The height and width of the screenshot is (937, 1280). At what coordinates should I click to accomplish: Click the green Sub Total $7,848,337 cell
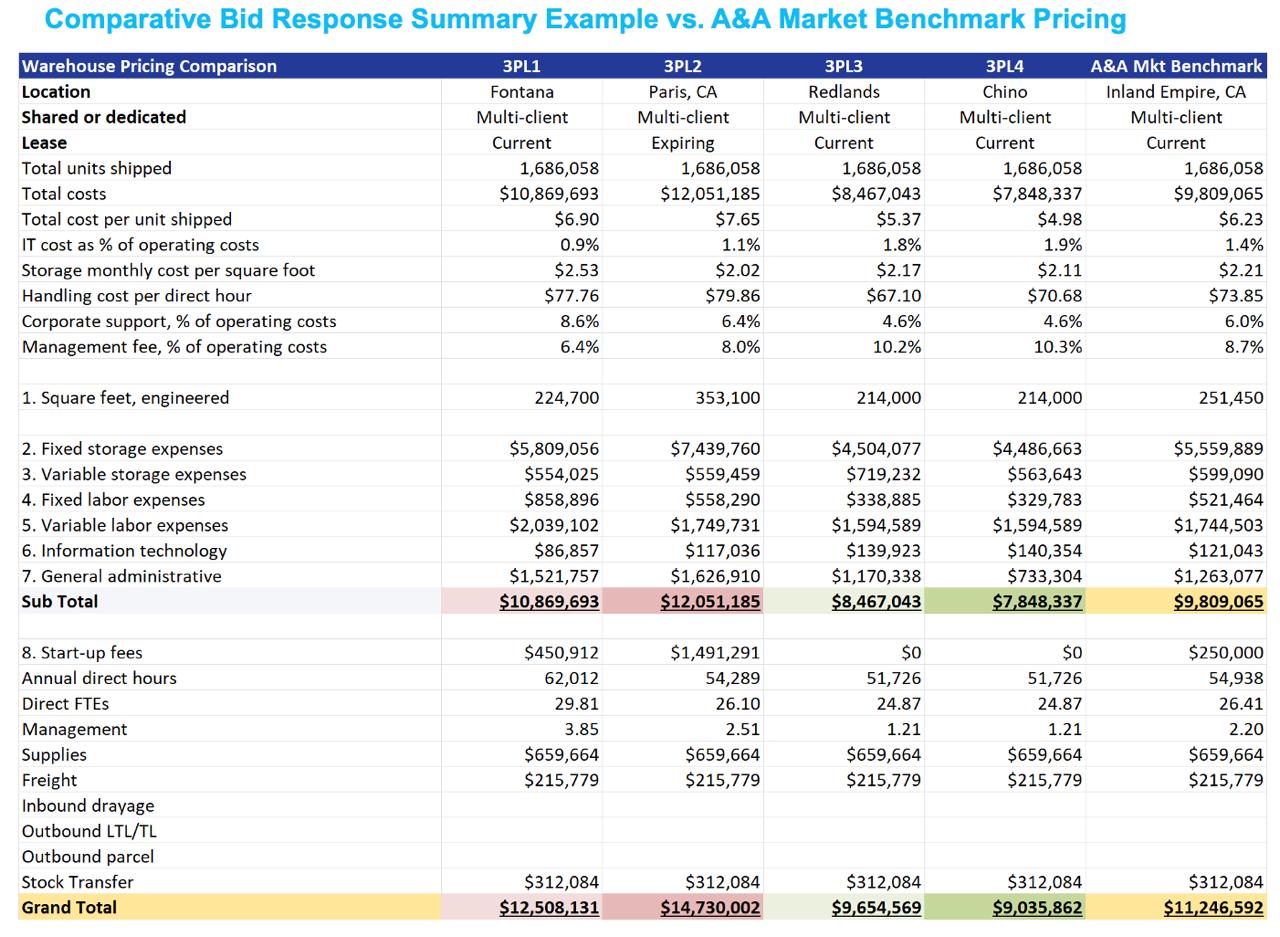pyautogui.click(x=1004, y=602)
